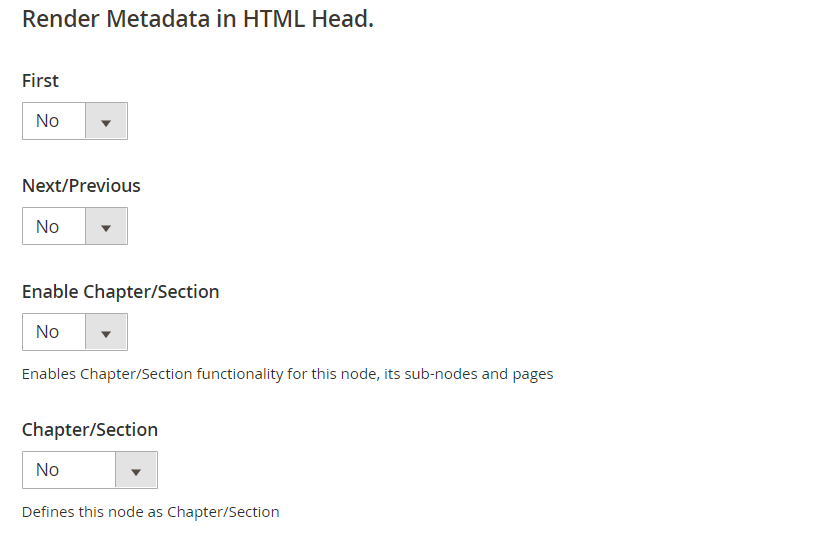Click the 'Chapter/Section' field label

90,429
